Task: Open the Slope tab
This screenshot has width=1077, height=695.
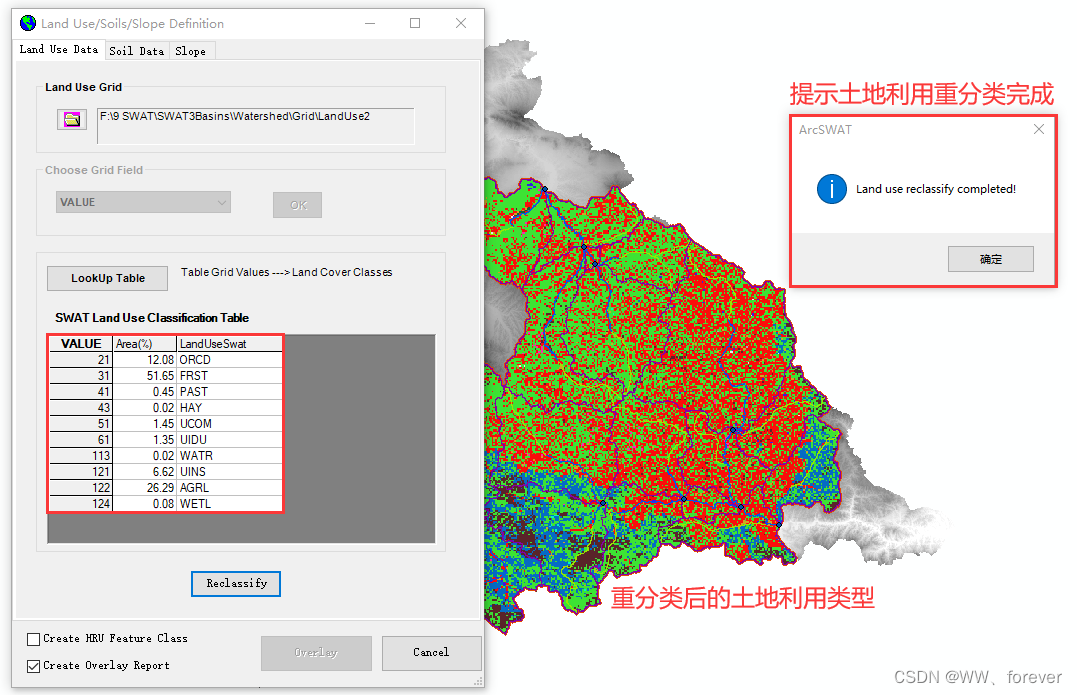Action: (x=190, y=50)
